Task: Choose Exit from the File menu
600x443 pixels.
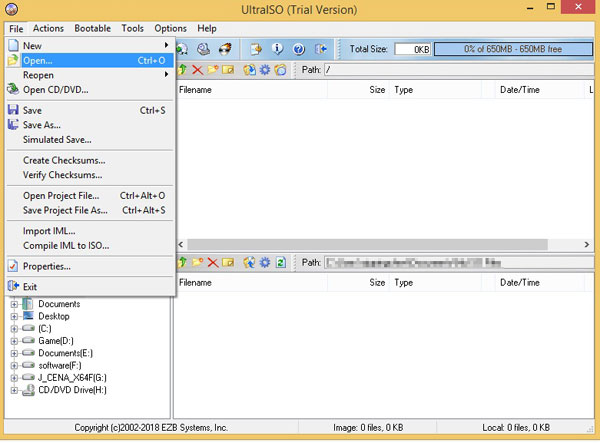Action: tap(90, 287)
